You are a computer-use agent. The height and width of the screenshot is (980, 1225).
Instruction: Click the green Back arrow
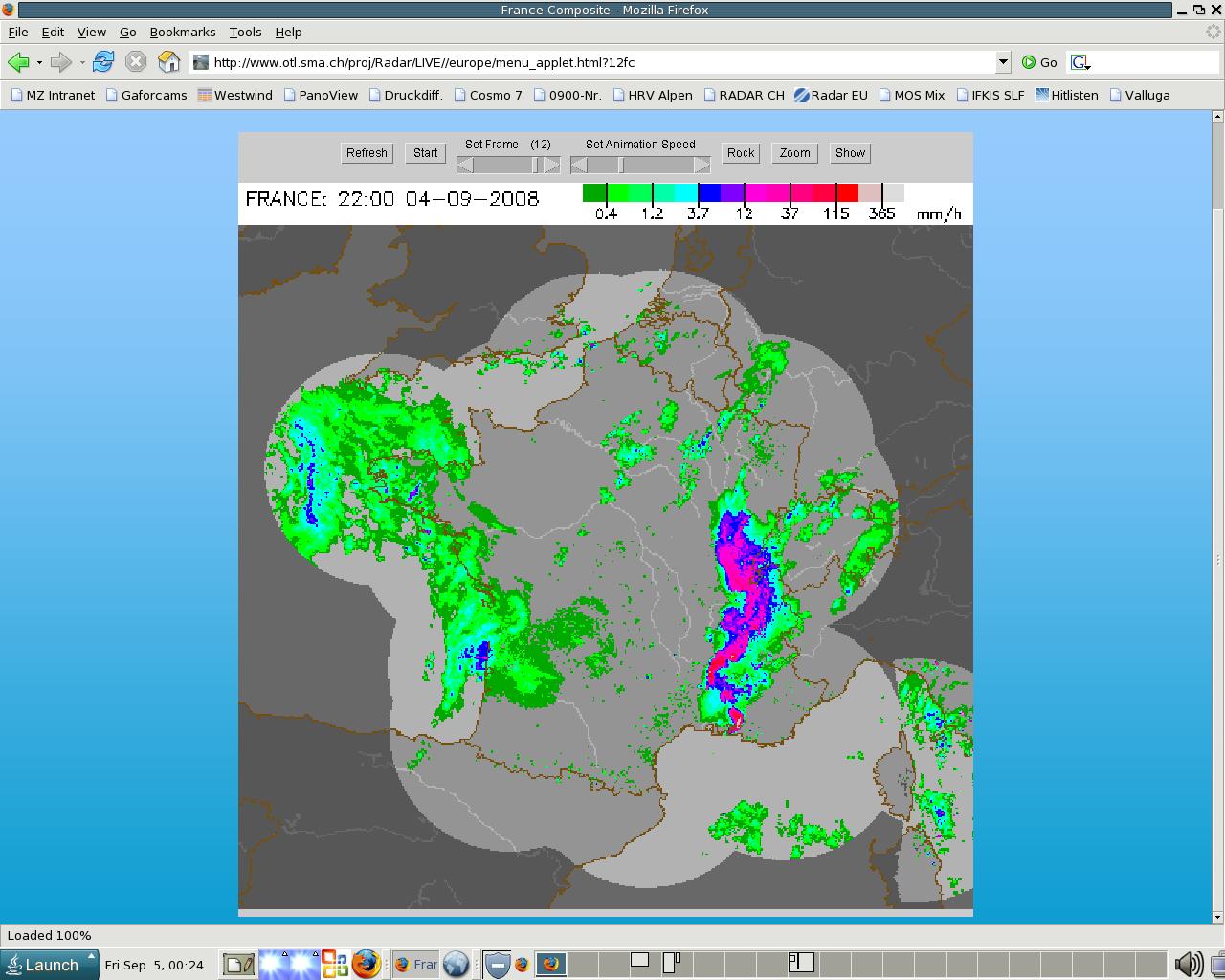(x=17, y=62)
